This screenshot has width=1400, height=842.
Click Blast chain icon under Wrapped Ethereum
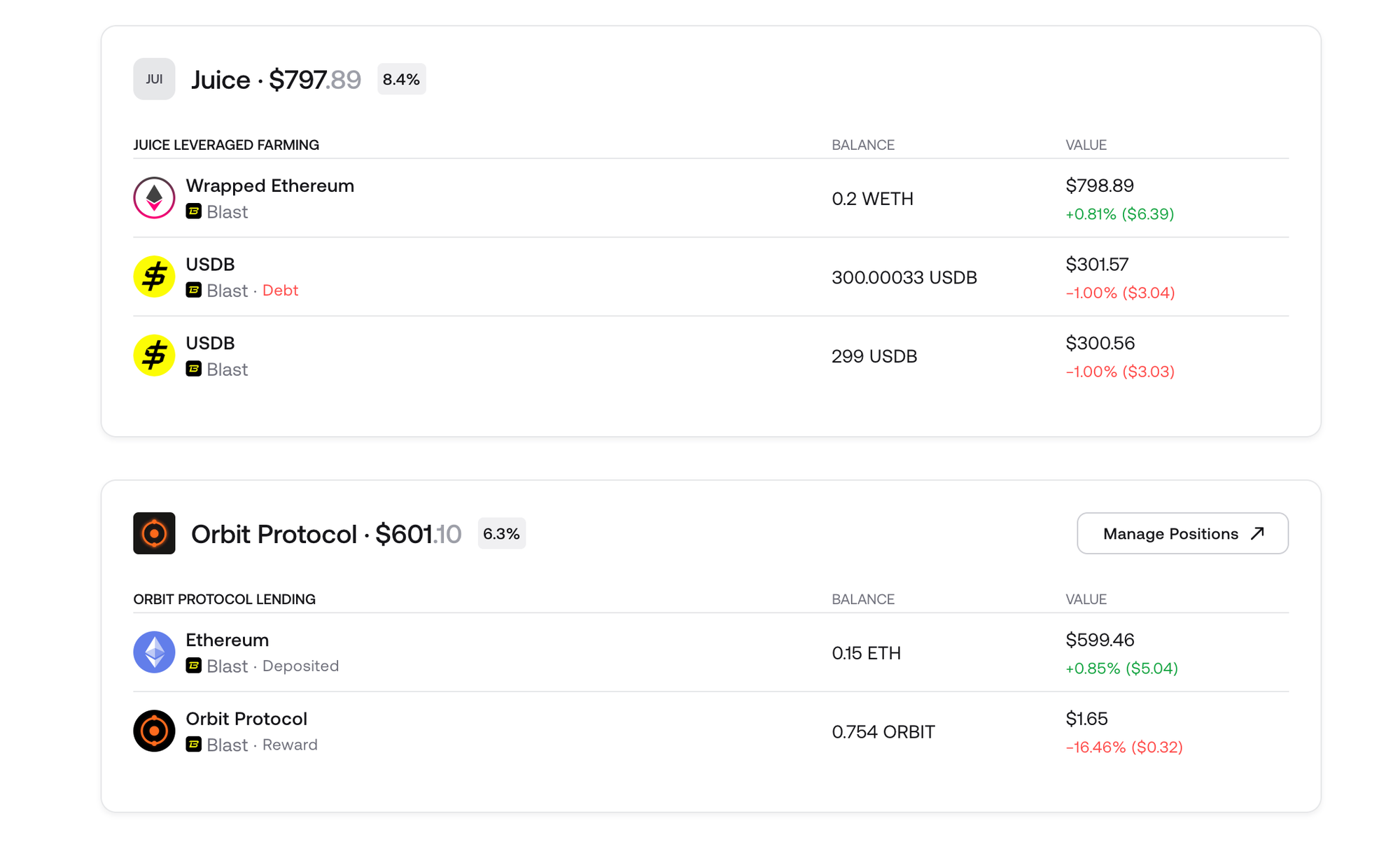click(194, 211)
